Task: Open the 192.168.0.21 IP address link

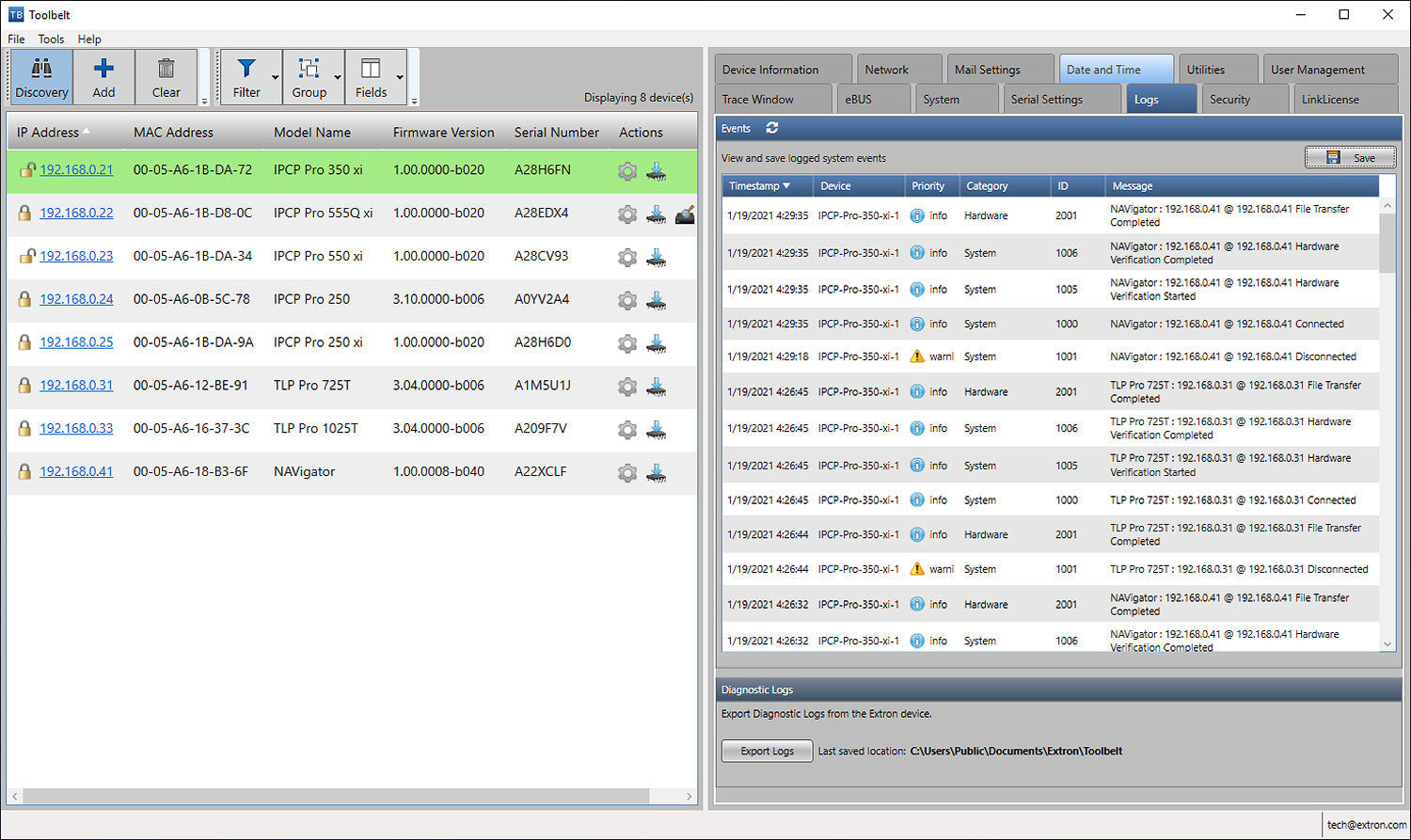Action: [x=76, y=170]
